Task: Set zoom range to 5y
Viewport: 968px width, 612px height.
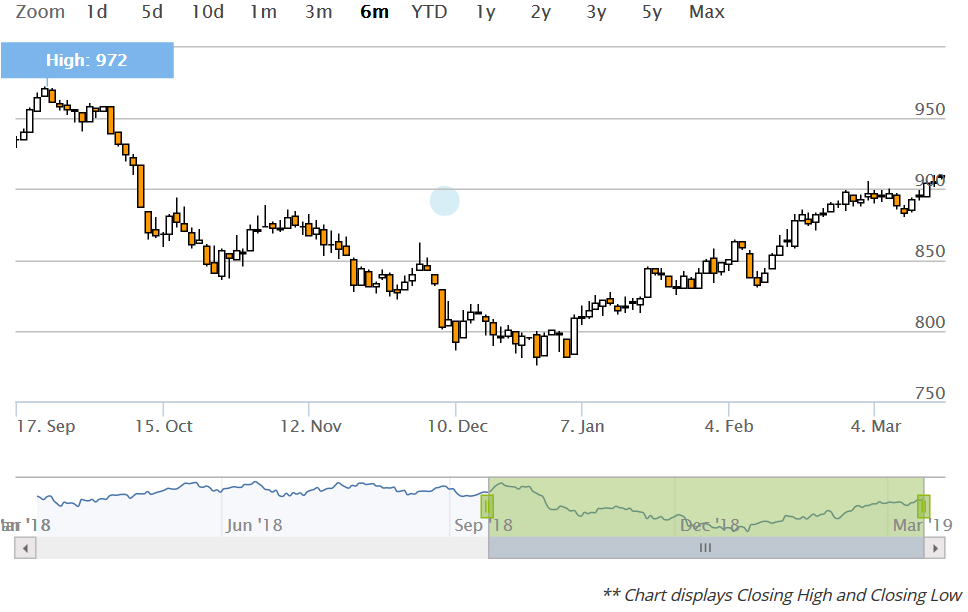Action: click(652, 12)
